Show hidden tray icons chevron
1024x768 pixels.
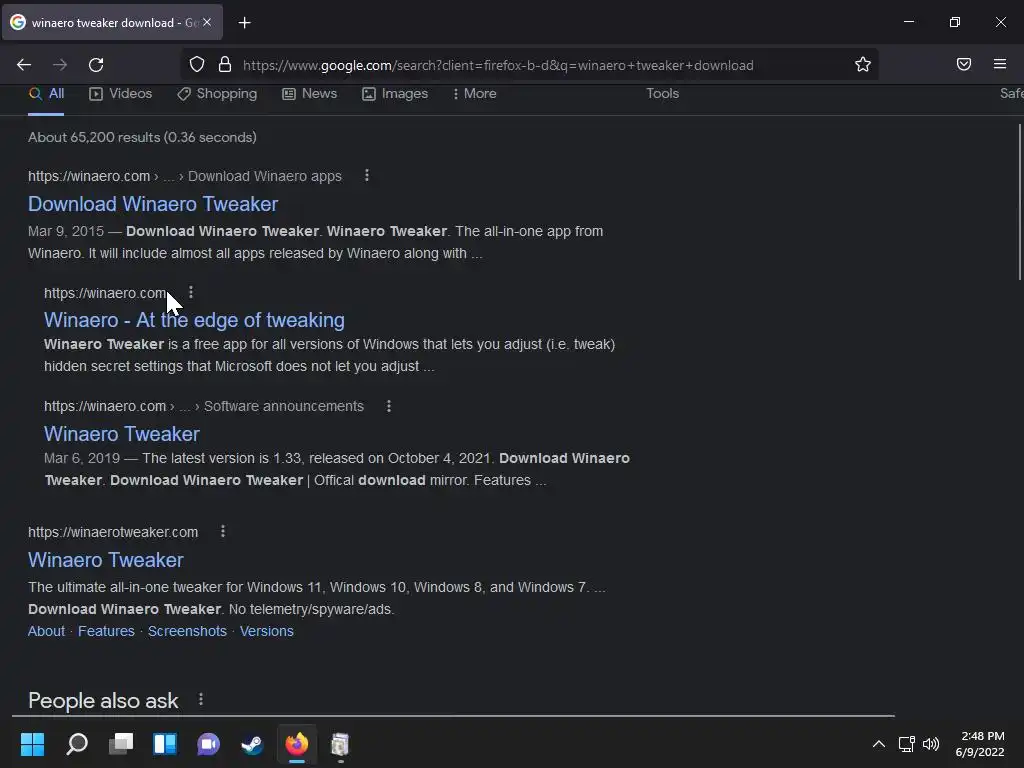879,744
